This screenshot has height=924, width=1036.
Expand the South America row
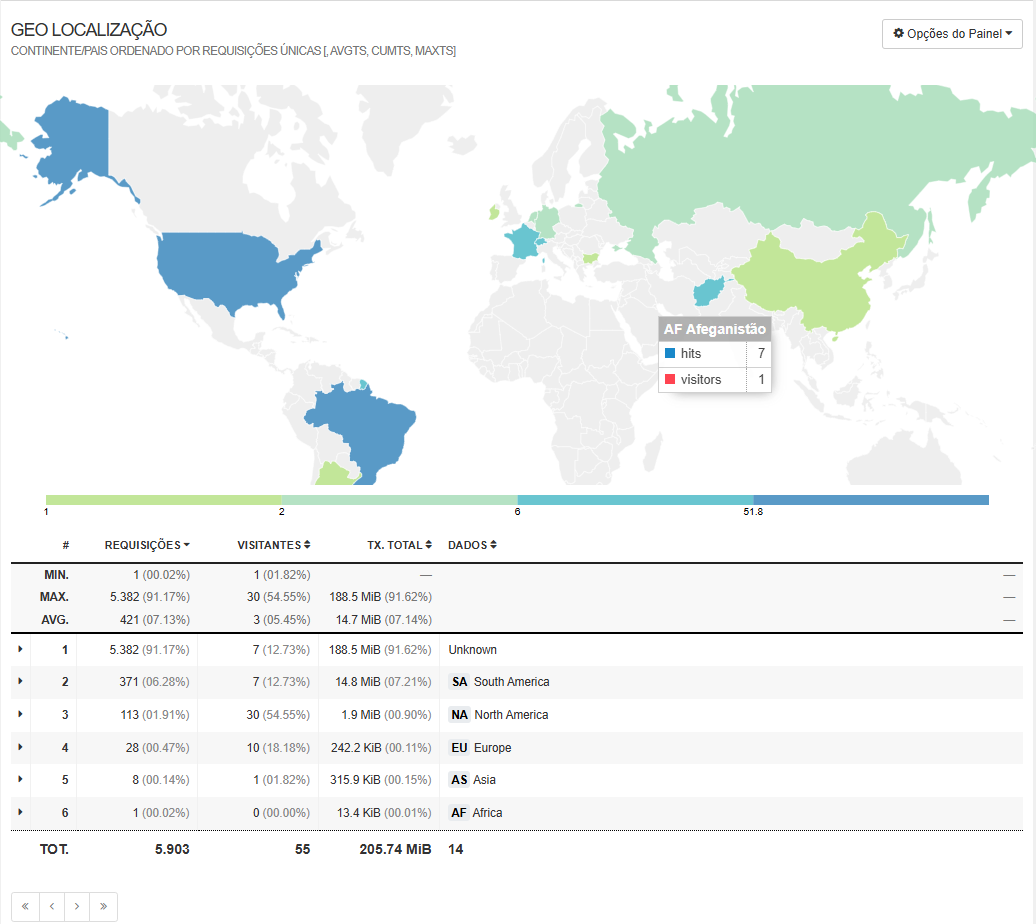click(x=21, y=682)
